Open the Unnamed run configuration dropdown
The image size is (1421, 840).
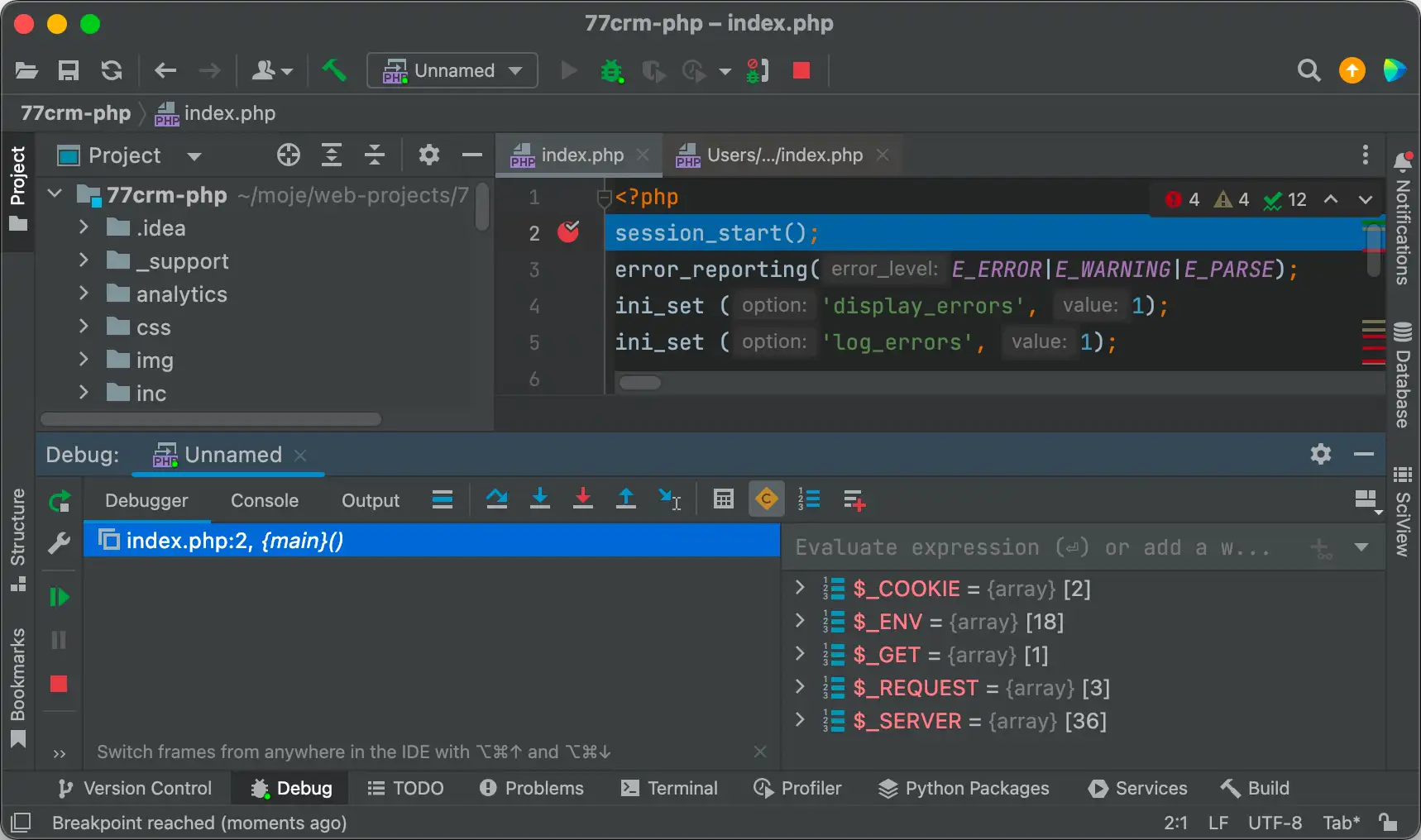point(452,70)
